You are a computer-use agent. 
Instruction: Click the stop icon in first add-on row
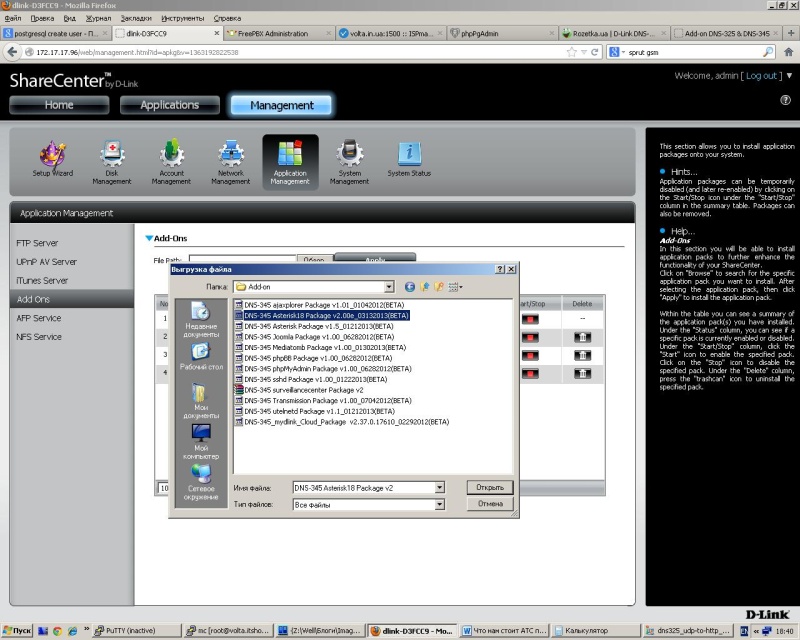point(530,319)
